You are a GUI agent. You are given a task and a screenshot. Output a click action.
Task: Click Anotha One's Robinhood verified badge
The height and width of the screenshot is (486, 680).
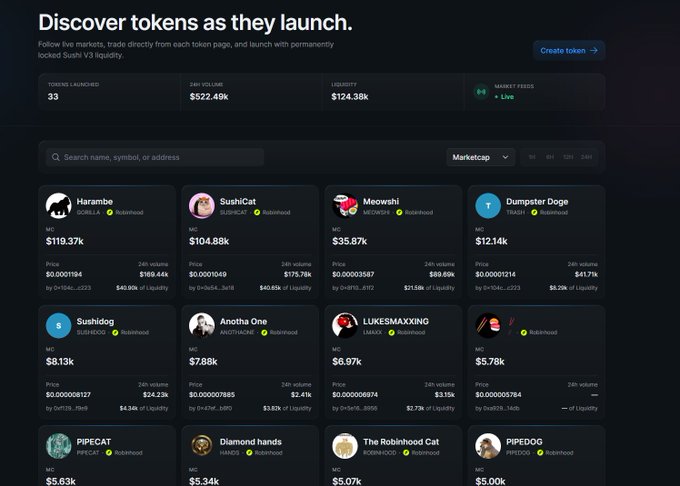click(x=264, y=333)
